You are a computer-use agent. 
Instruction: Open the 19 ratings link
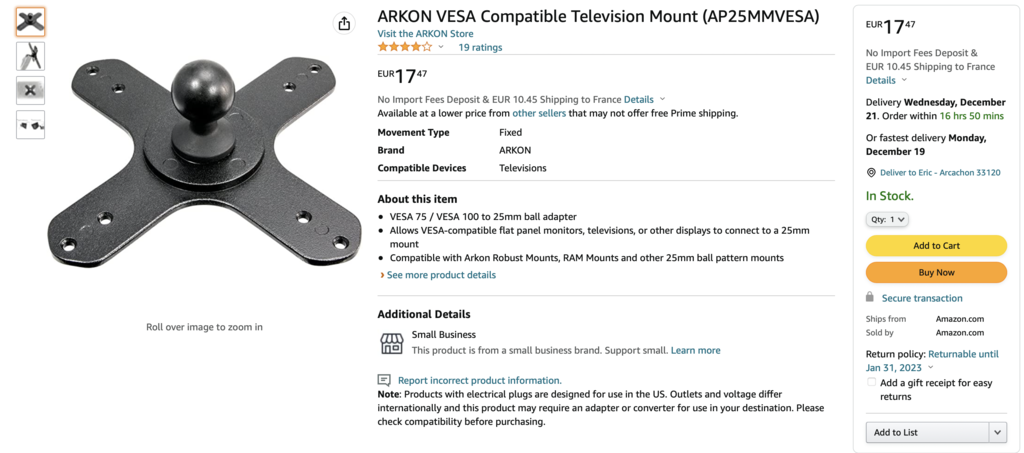coord(480,47)
